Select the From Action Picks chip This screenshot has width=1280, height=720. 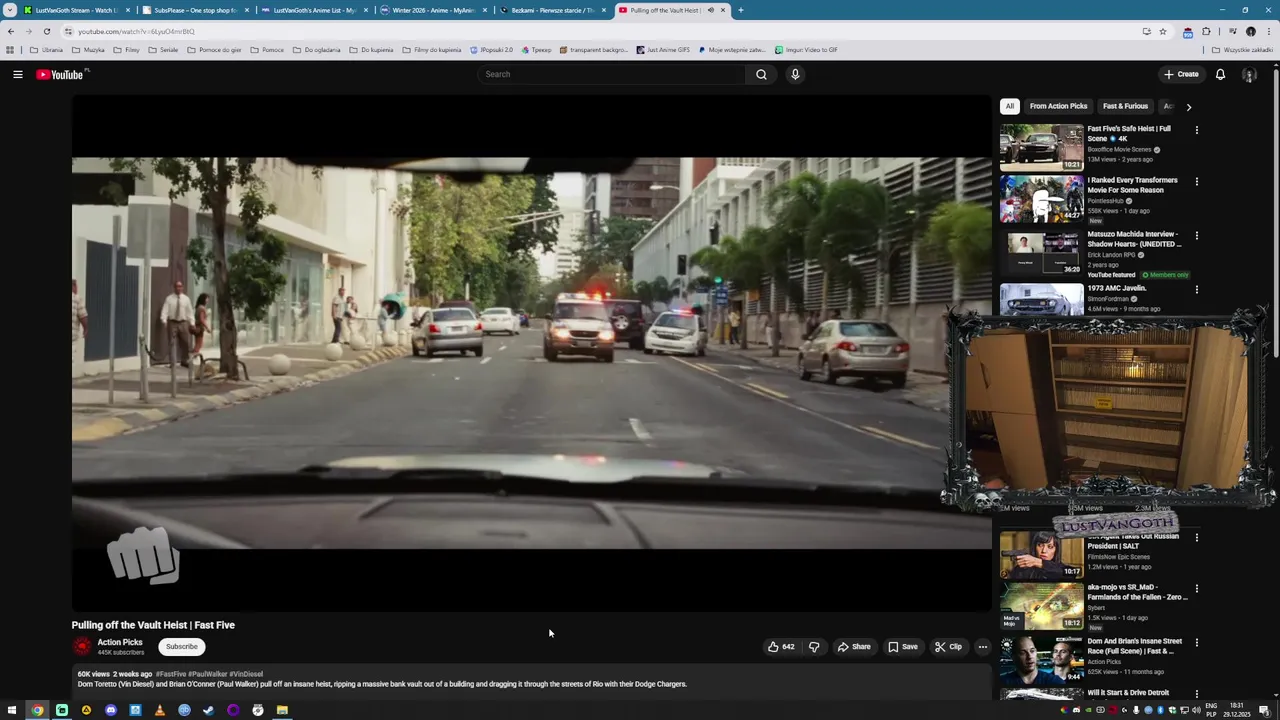coord(1058,106)
